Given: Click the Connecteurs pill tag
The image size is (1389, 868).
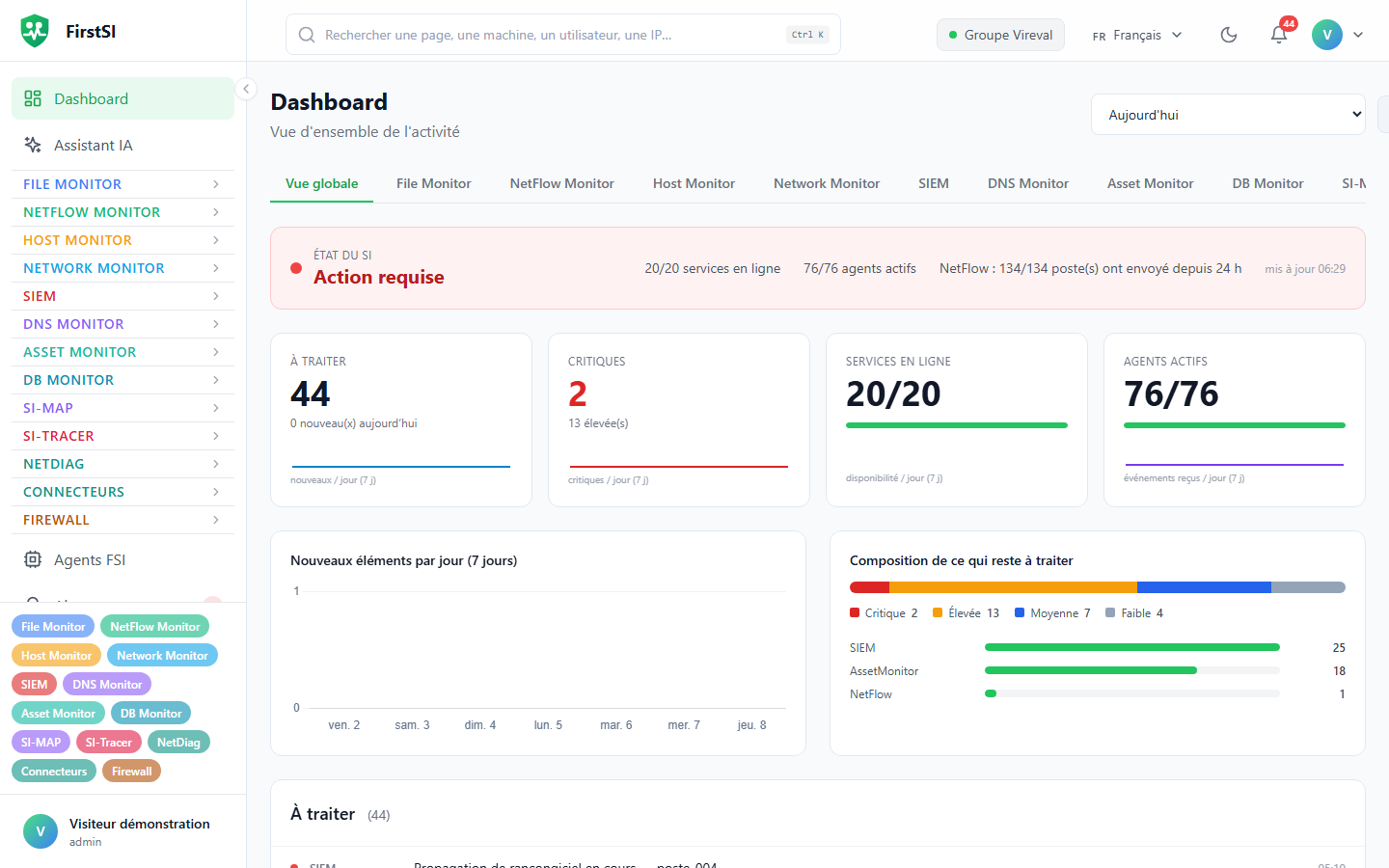Looking at the screenshot, I should click(54, 772).
